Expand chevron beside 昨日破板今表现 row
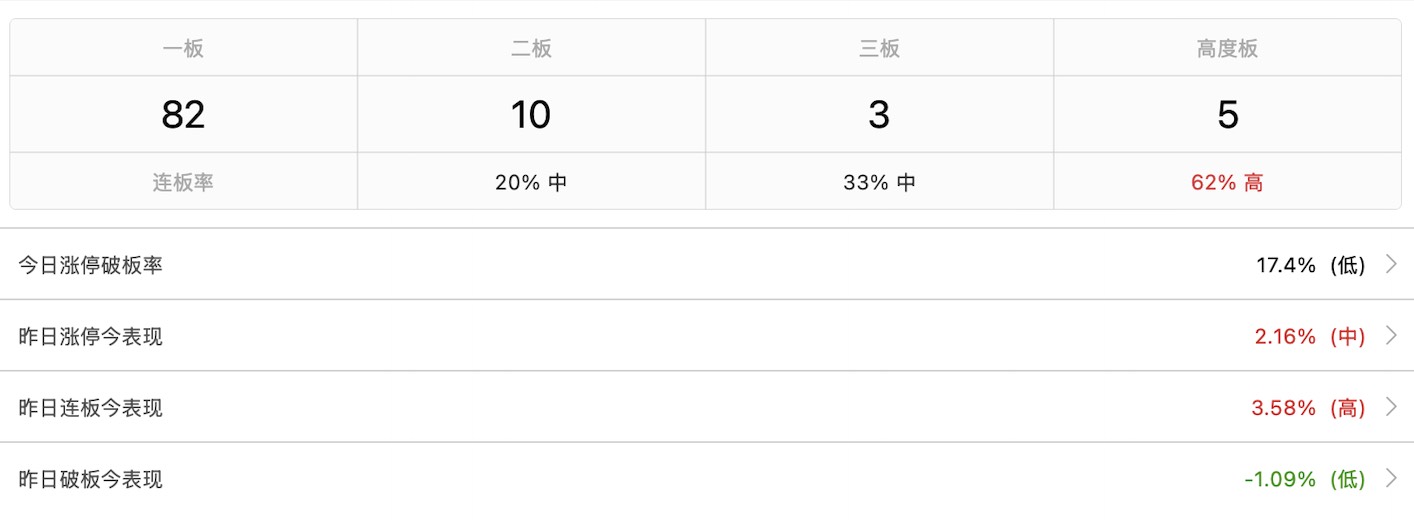The height and width of the screenshot is (520, 1414). click(1390, 479)
